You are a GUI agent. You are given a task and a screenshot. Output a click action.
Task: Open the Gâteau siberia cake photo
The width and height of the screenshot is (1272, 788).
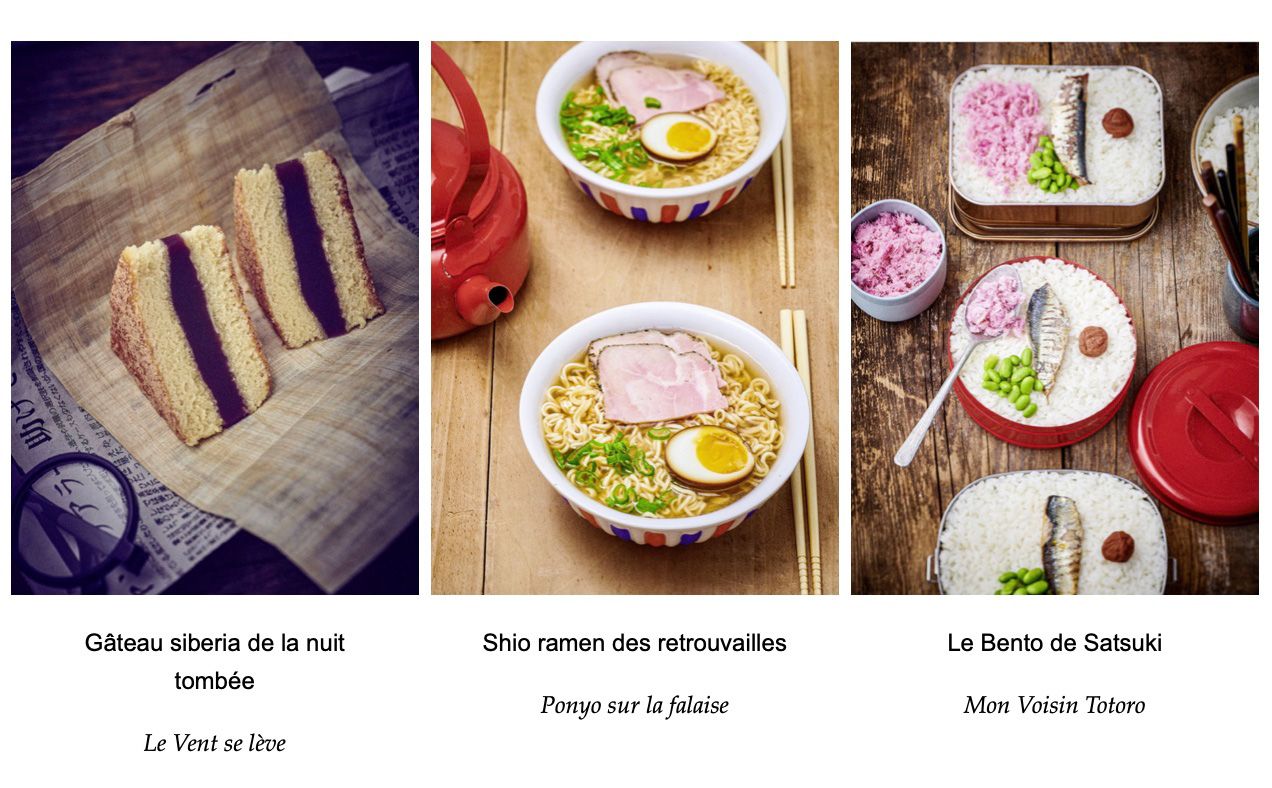(x=215, y=318)
